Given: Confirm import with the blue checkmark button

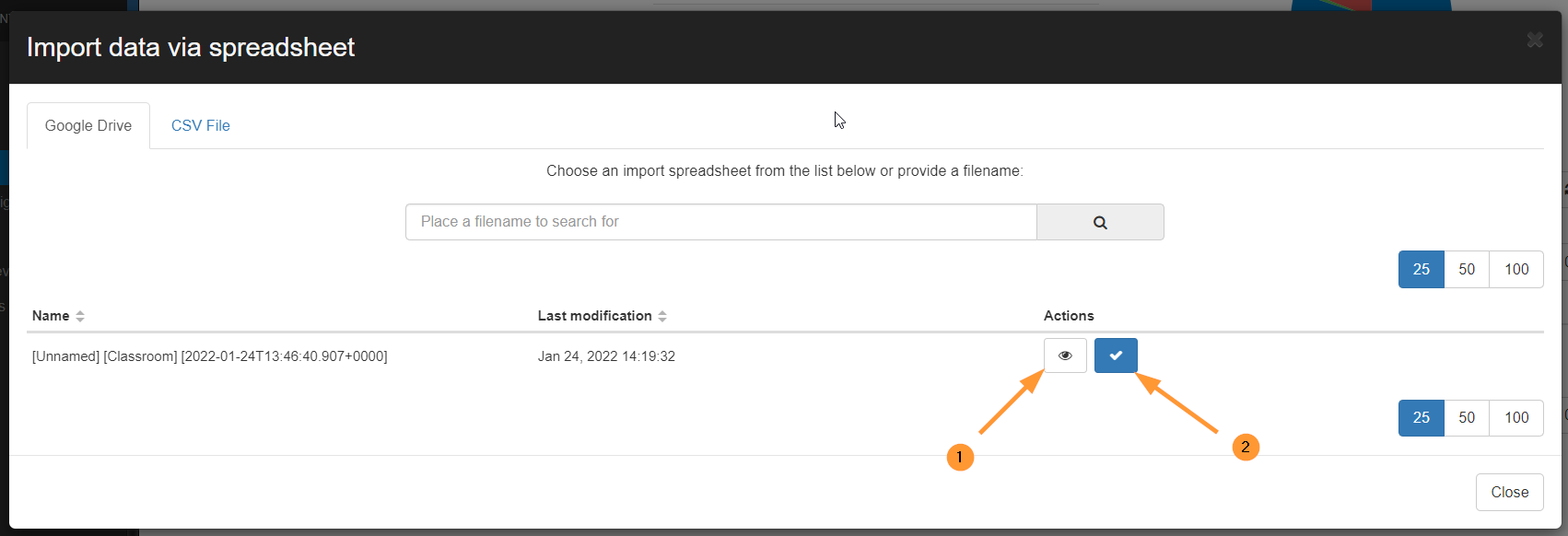Looking at the screenshot, I should tap(1116, 355).
